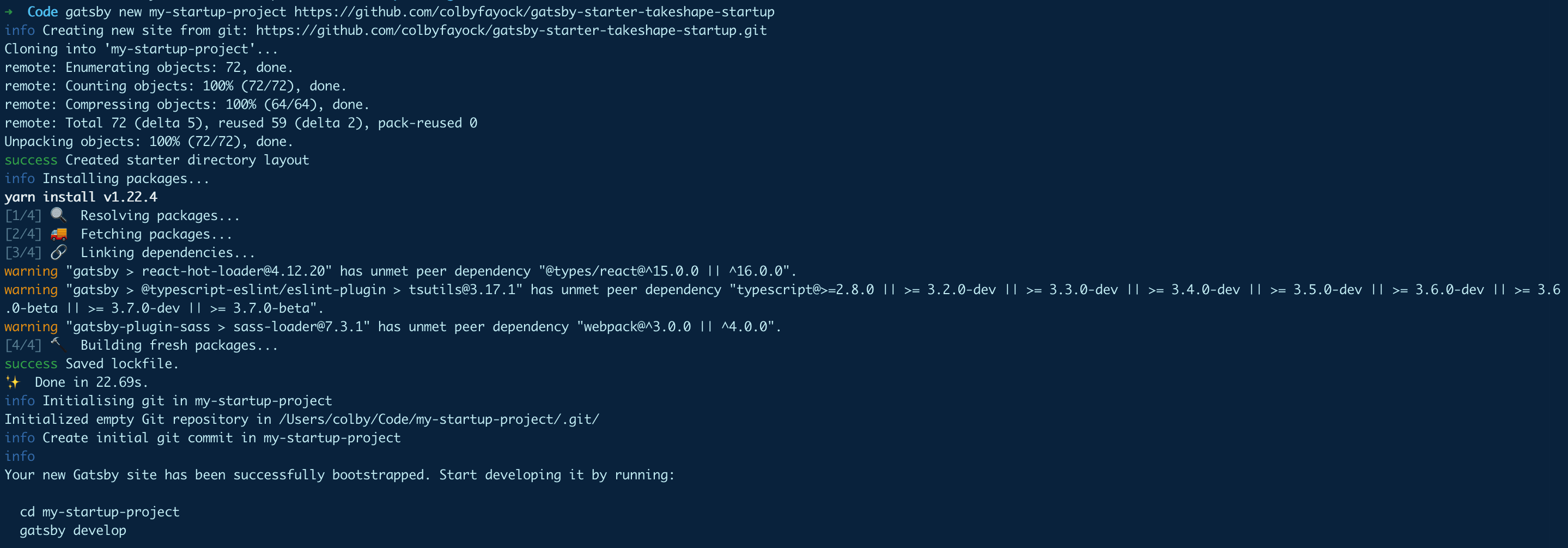This screenshot has width=1568, height=548.
Task: Open the GitHub starter URL in the command
Action: coord(534,11)
